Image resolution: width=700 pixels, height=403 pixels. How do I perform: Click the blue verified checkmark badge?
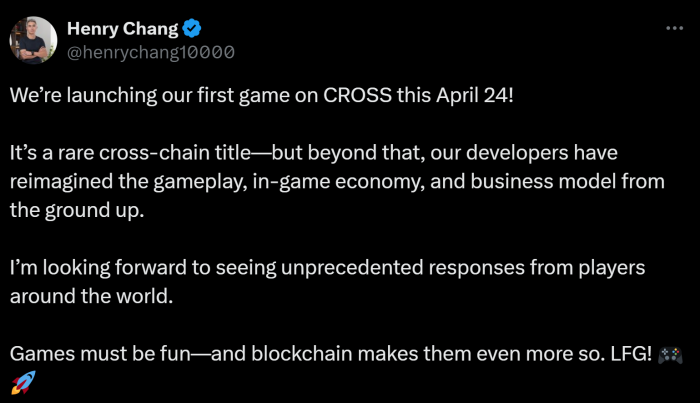pyautogui.click(x=192, y=29)
